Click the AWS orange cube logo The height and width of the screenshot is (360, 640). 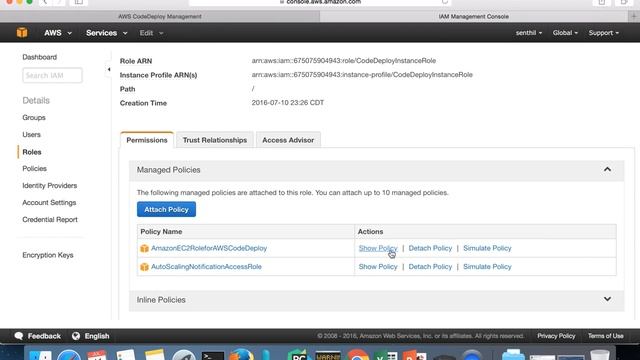pos(22,33)
